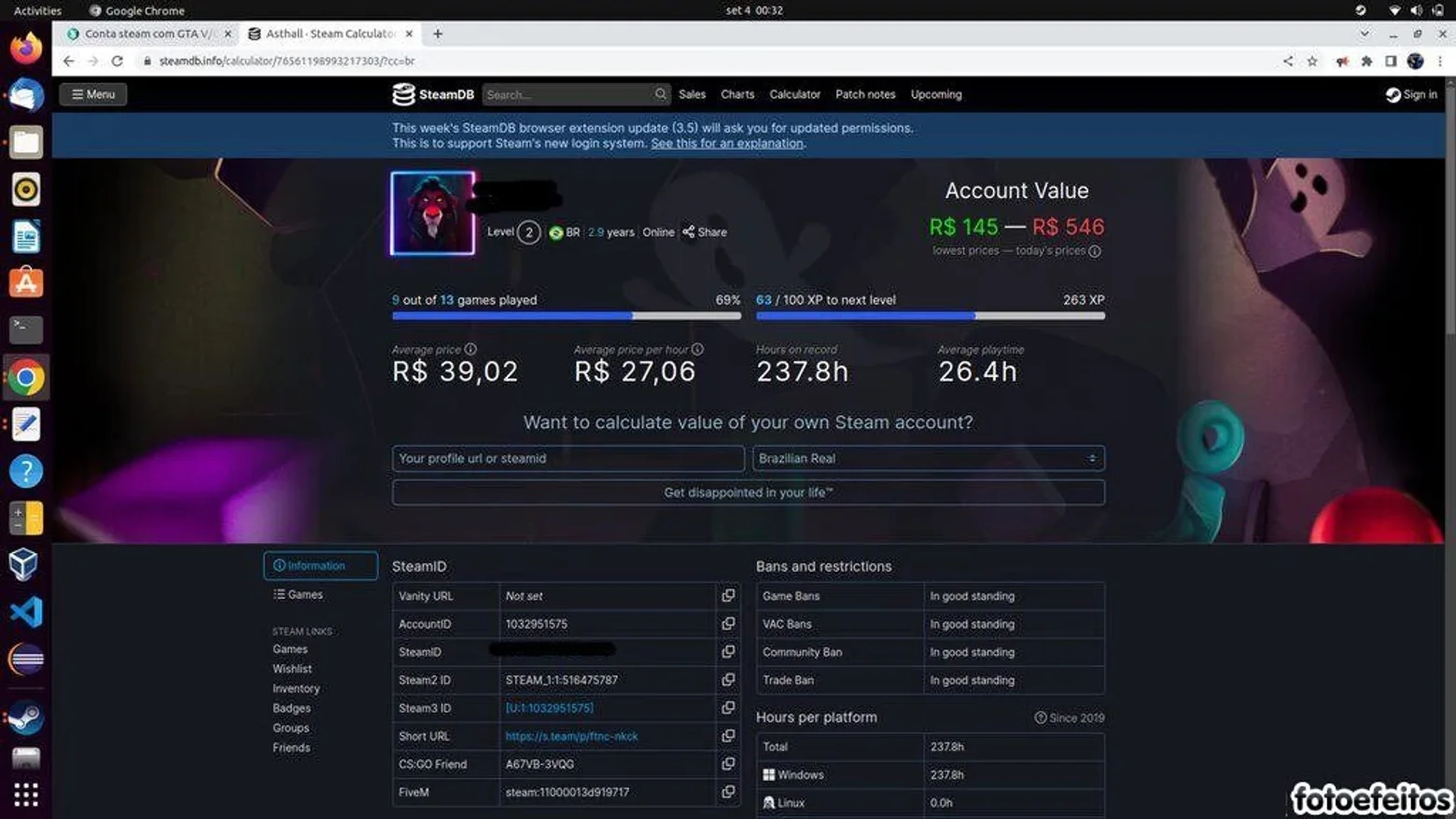This screenshot has width=1456, height=819.
Task: Copy the Short URL value
Action: 728,735
